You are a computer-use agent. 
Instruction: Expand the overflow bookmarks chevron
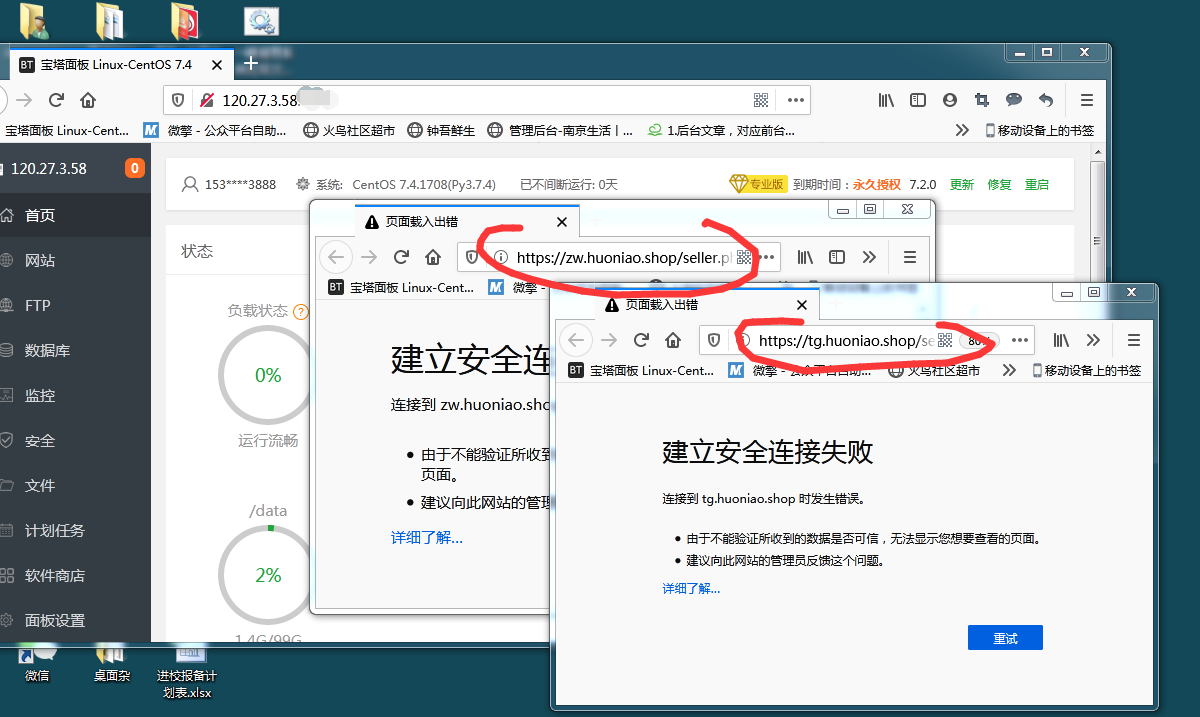point(961,129)
